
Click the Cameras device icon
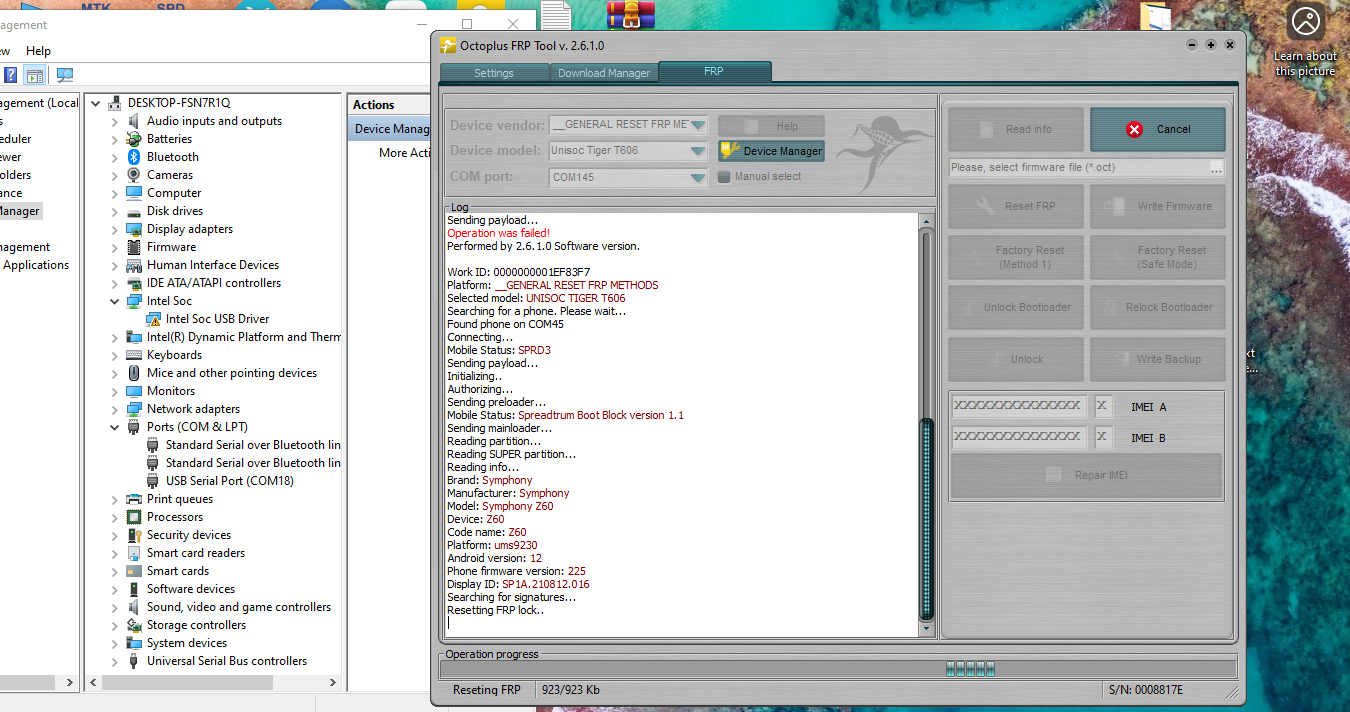134,175
